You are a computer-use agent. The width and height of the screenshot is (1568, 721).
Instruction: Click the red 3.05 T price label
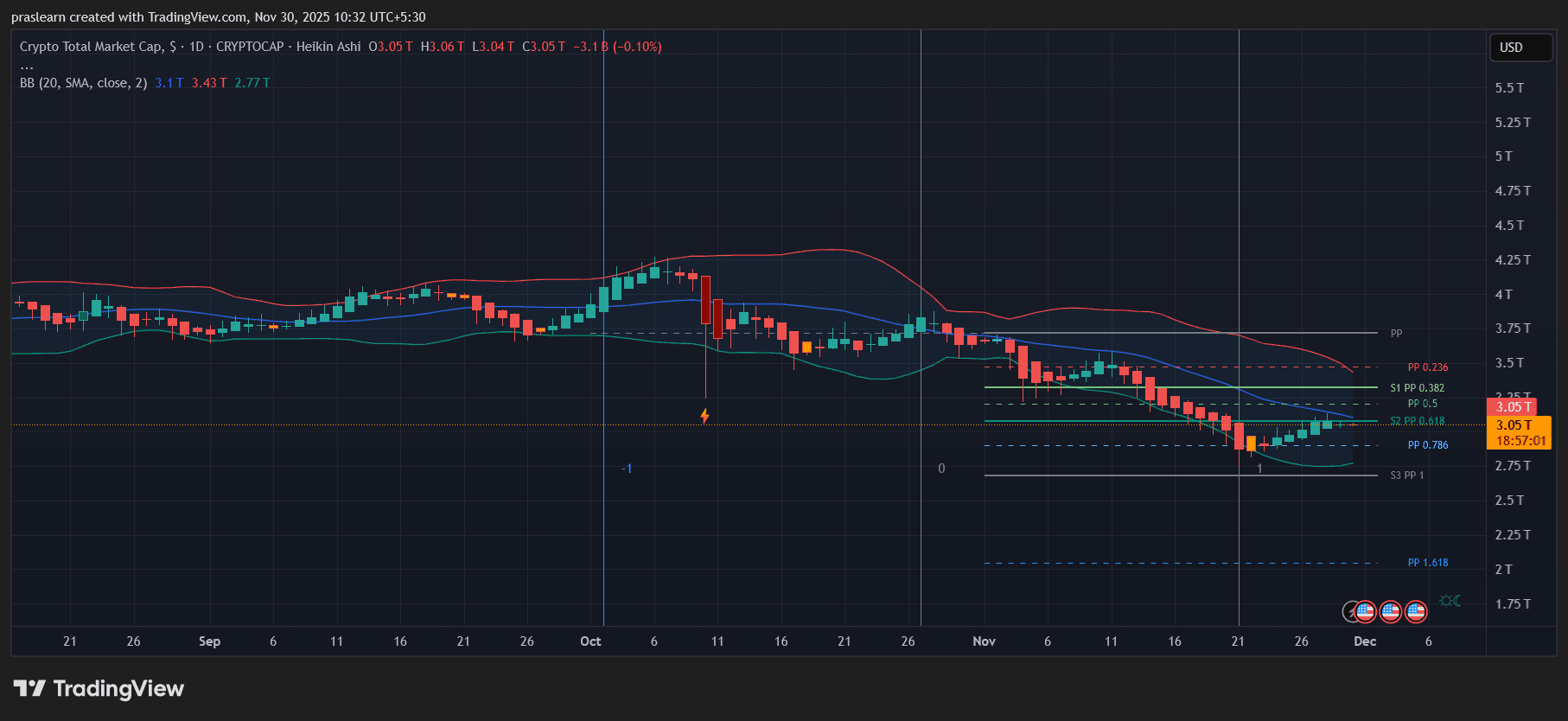[x=1512, y=406]
